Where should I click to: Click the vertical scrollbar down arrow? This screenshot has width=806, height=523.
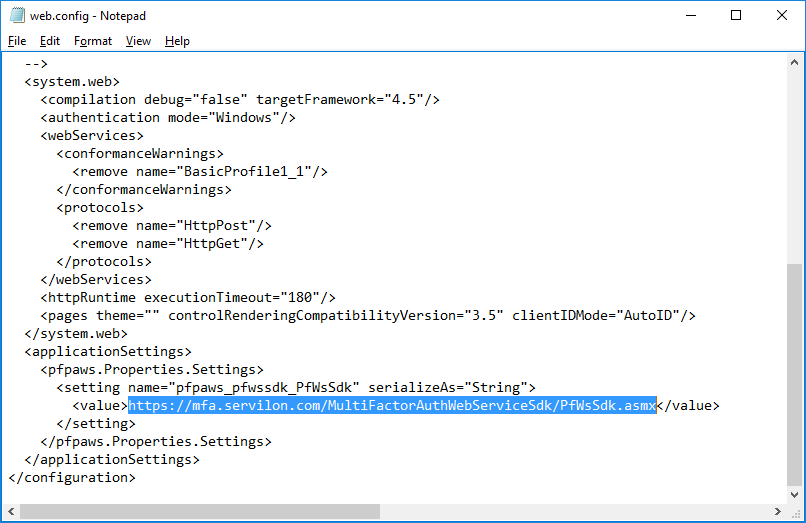[x=794, y=495]
